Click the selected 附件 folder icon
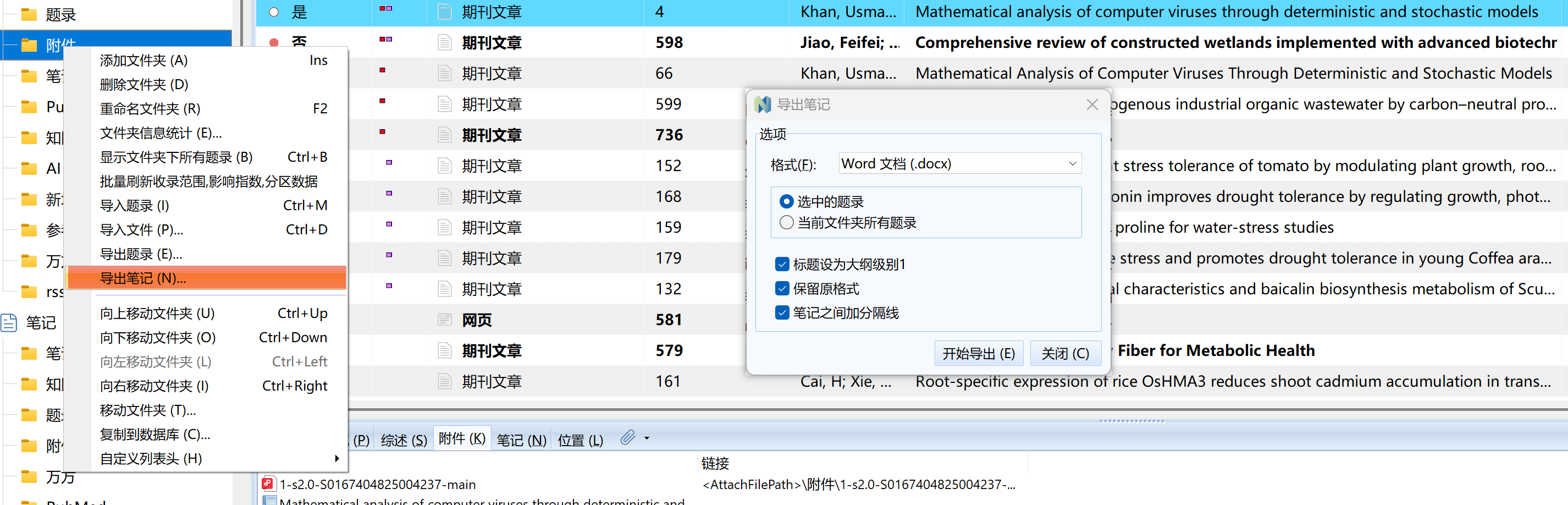This screenshot has height=505, width=1568. point(29,45)
